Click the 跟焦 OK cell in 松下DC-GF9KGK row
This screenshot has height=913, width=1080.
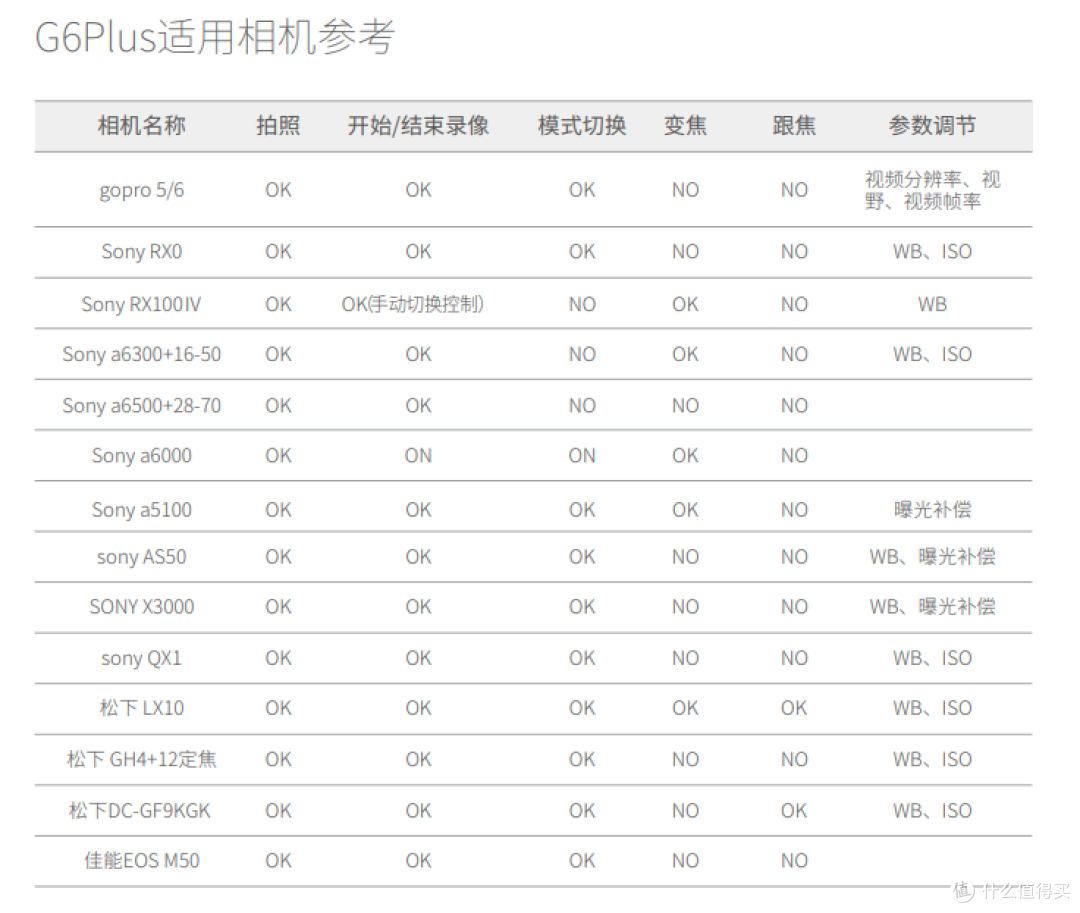click(794, 811)
